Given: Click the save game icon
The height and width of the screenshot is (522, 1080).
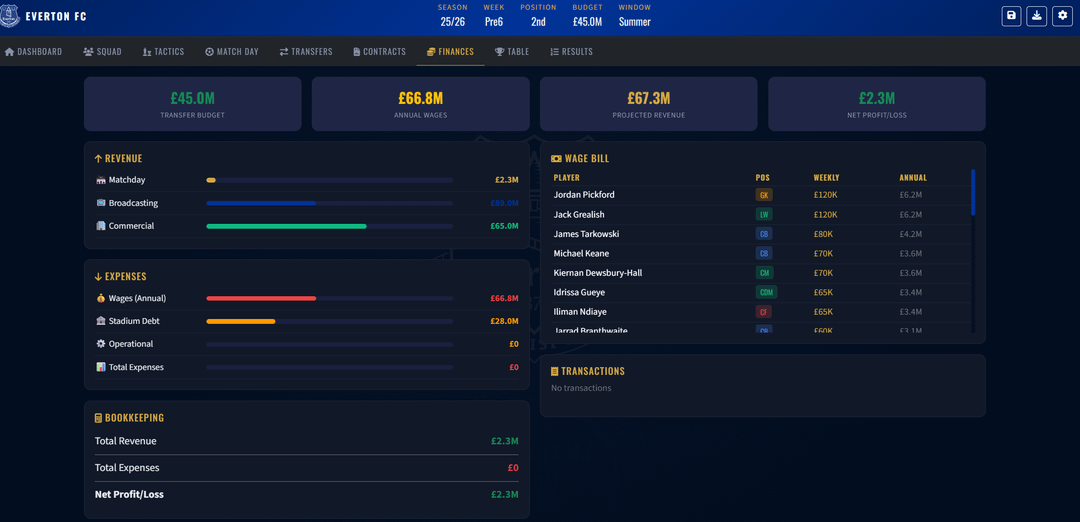Looking at the screenshot, I should (1012, 16).
